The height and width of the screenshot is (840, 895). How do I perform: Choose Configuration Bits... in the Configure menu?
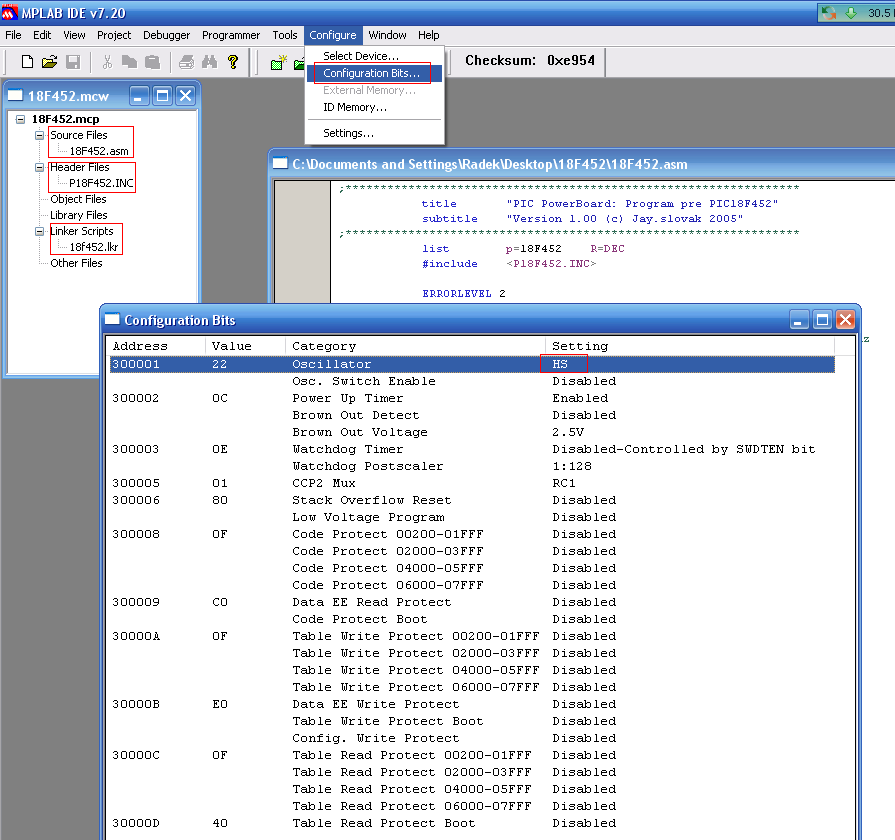tap(374, 73)
